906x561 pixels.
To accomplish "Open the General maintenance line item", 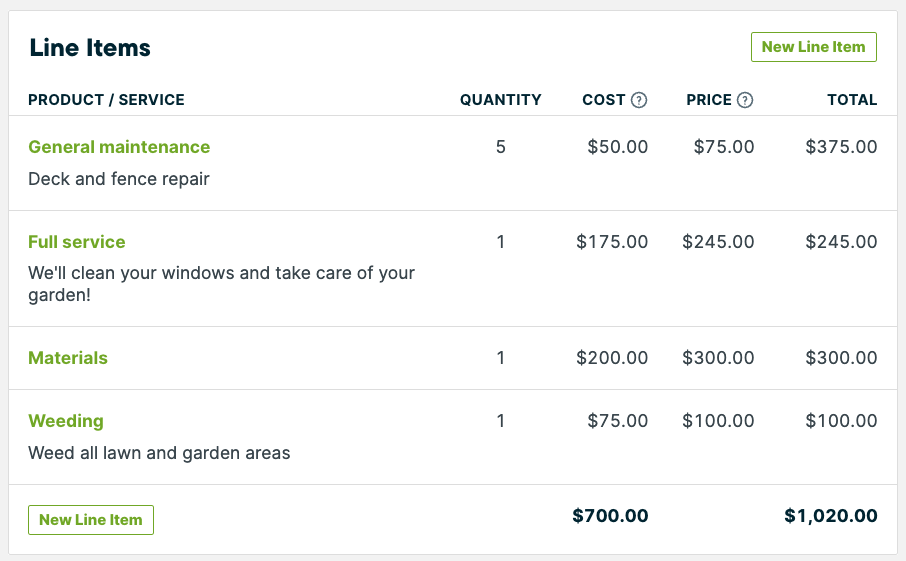I will coord(119,147).
